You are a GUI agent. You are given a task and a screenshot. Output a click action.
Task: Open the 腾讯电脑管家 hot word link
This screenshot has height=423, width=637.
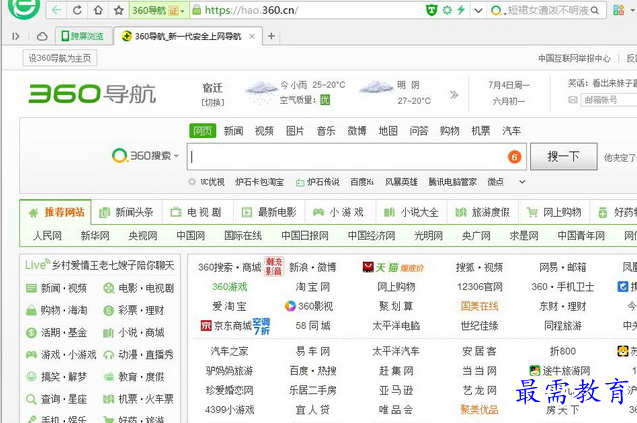[452, 182]
